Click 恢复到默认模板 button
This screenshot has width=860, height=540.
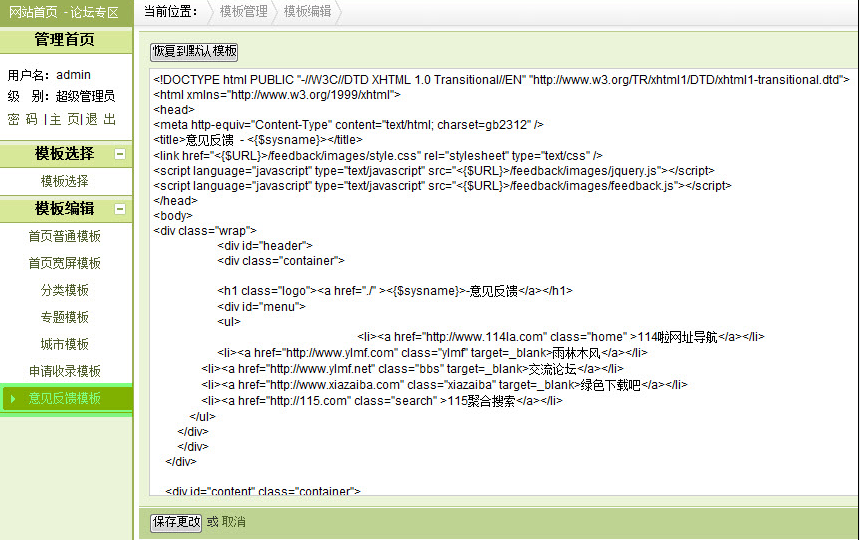194,52
